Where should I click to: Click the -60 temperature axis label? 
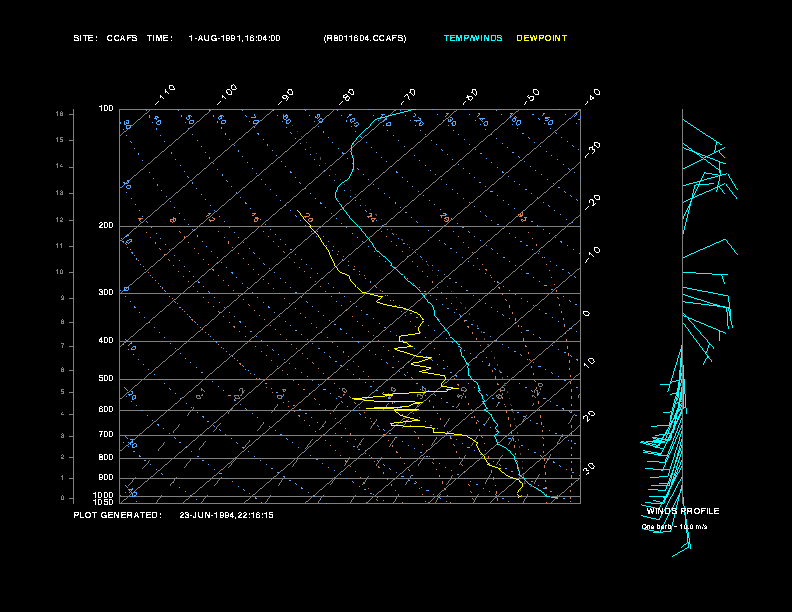pos(470,96)
